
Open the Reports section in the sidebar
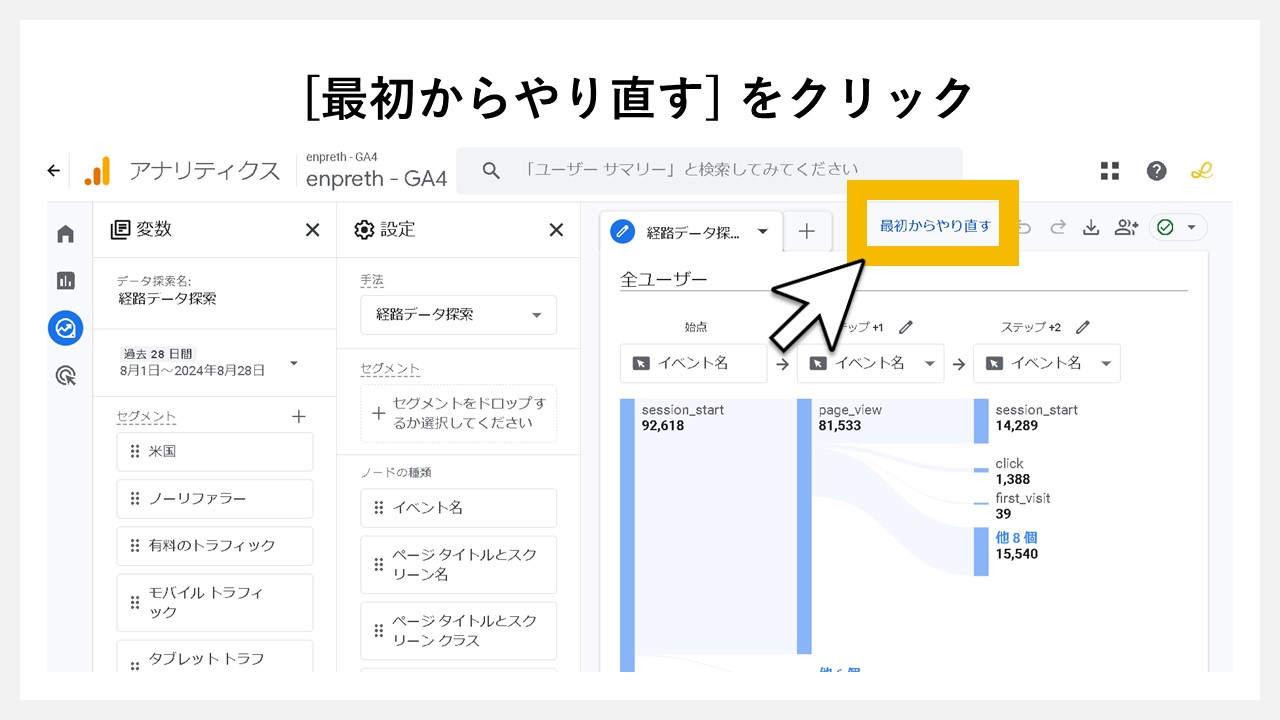pyautogui.click(x=65, y=280)
